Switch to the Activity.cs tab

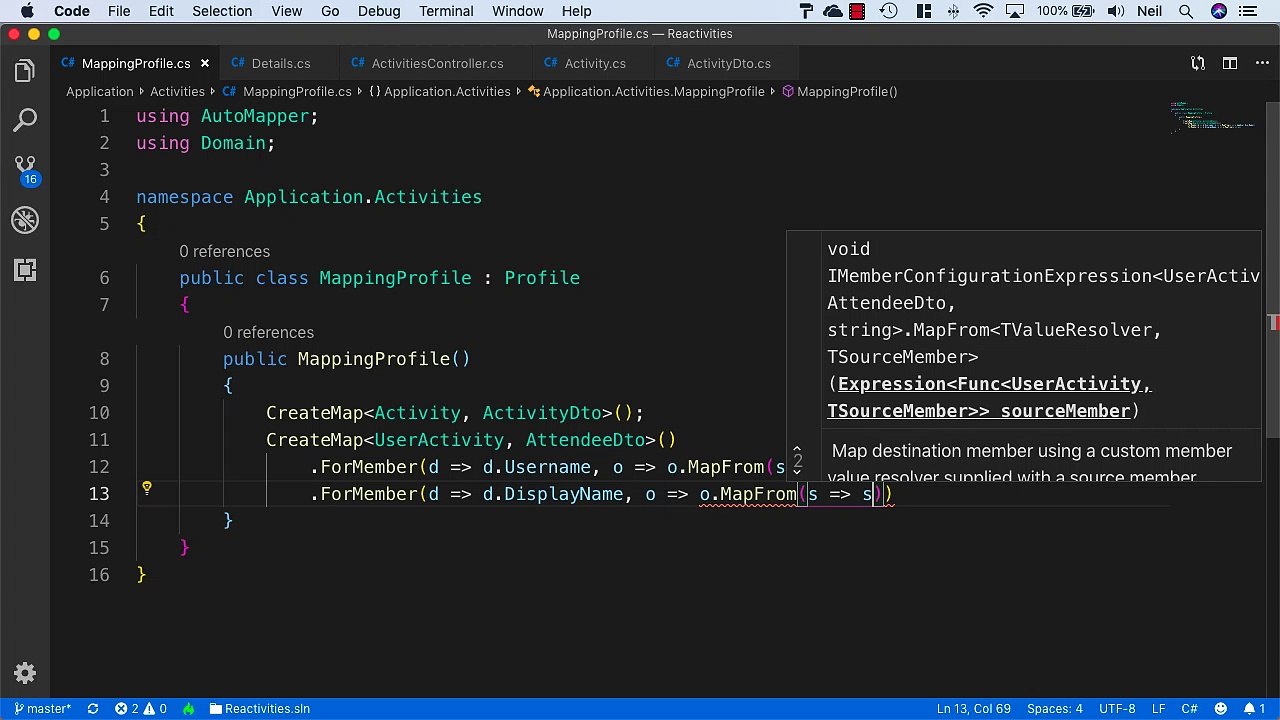594,63
